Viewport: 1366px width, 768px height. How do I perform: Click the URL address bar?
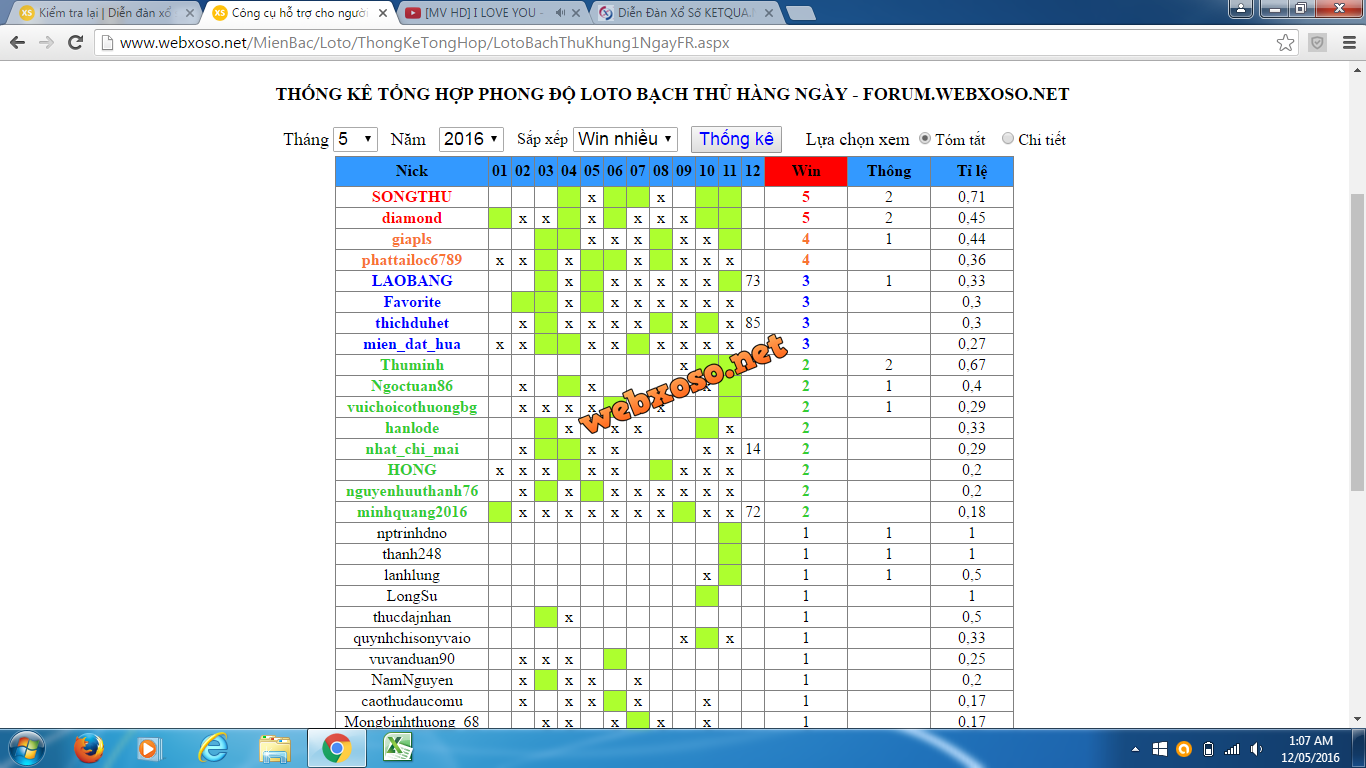click(690, 43)
